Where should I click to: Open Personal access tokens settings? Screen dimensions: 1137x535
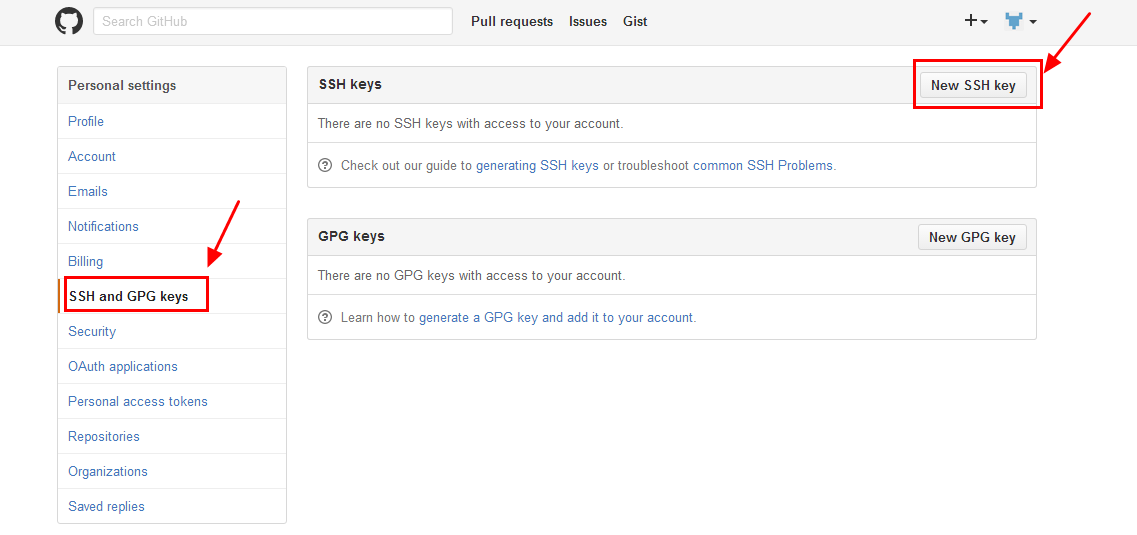[x=138, y=401]
